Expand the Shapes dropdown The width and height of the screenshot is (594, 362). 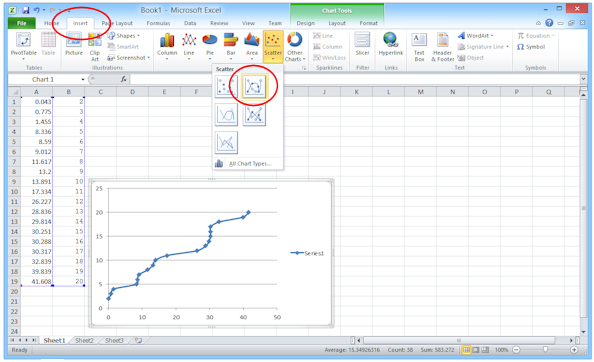[139, 36]
